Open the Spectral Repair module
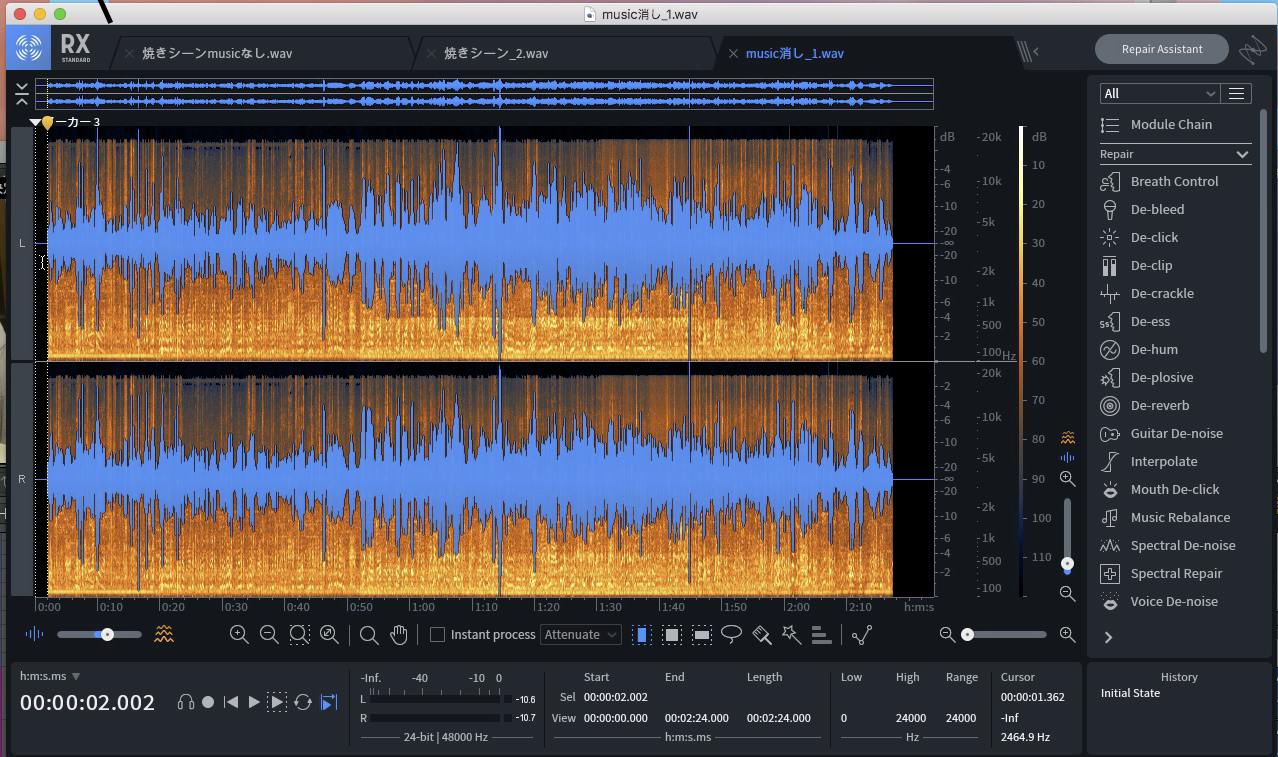1278x757 pixels. click(1175, 573)
